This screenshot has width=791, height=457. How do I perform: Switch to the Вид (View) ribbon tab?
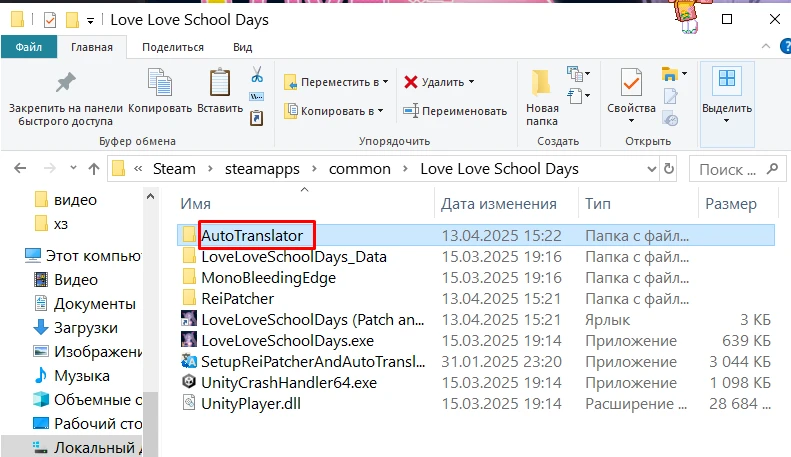tap(242, 47)
